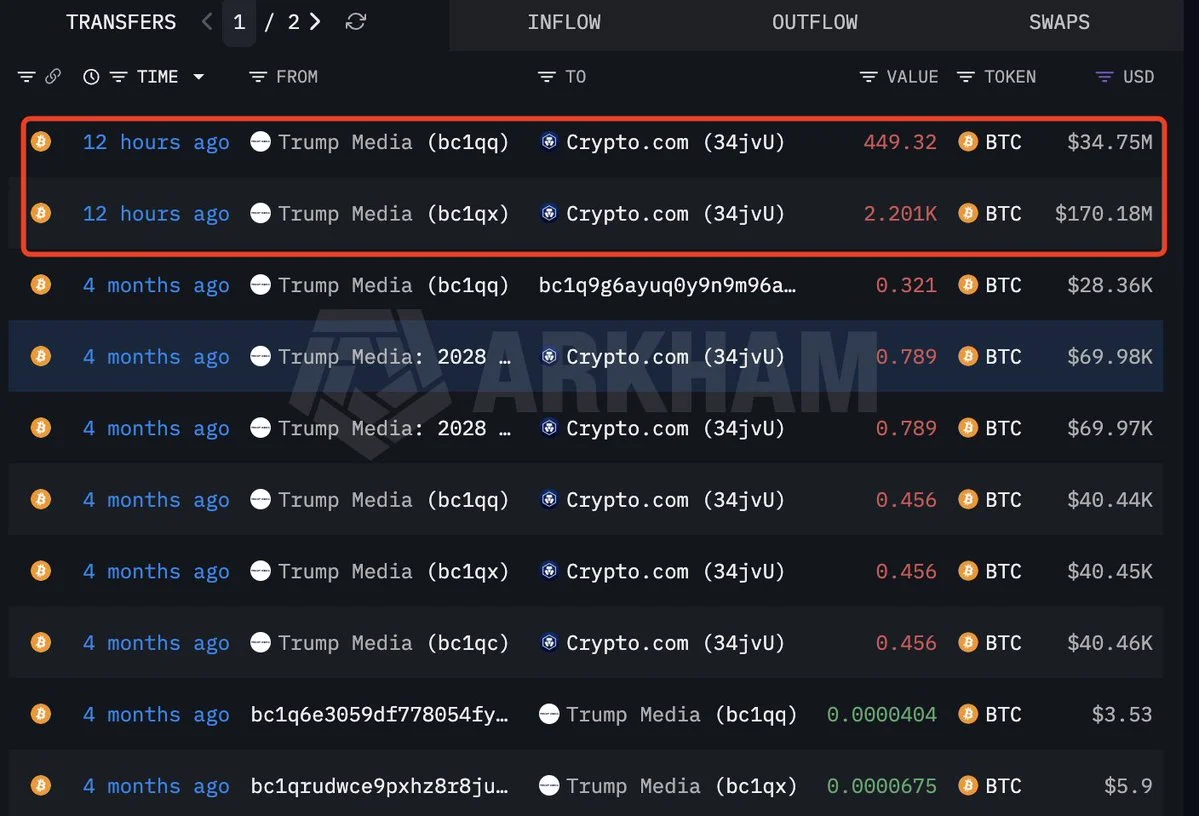Click BTC token icon on the $170.18M row
The height and width of the screenshot is (816, 1199).
[x=968, y=213]
